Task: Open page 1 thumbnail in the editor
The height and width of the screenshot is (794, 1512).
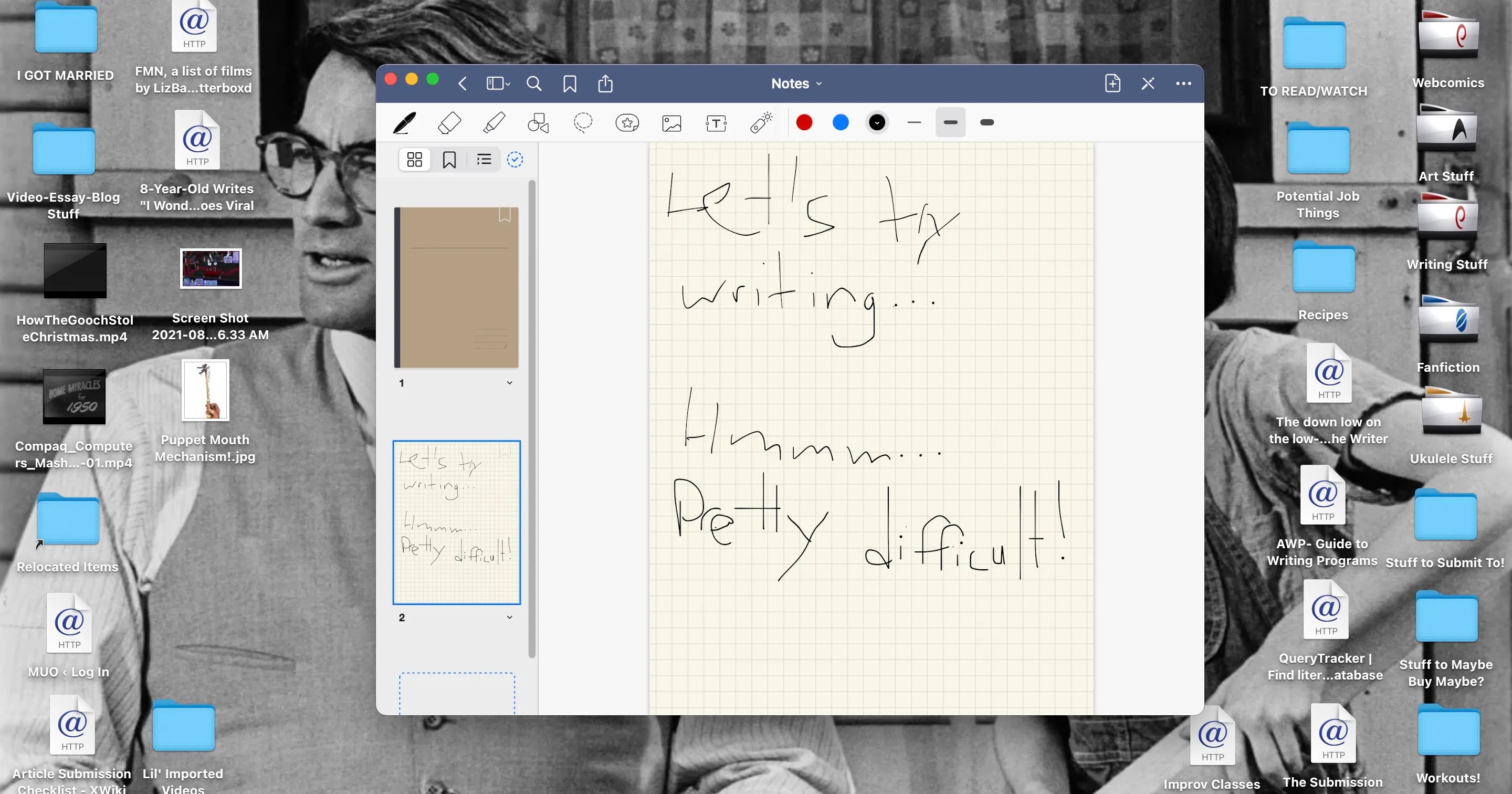Action: click(x=456, y=287)
